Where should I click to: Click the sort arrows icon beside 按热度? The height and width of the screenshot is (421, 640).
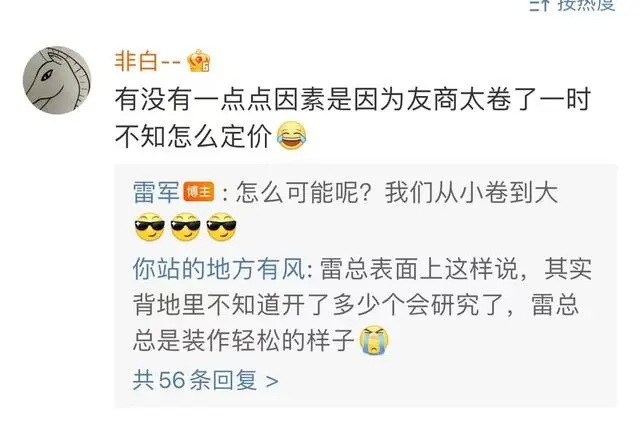click(541, 5)
